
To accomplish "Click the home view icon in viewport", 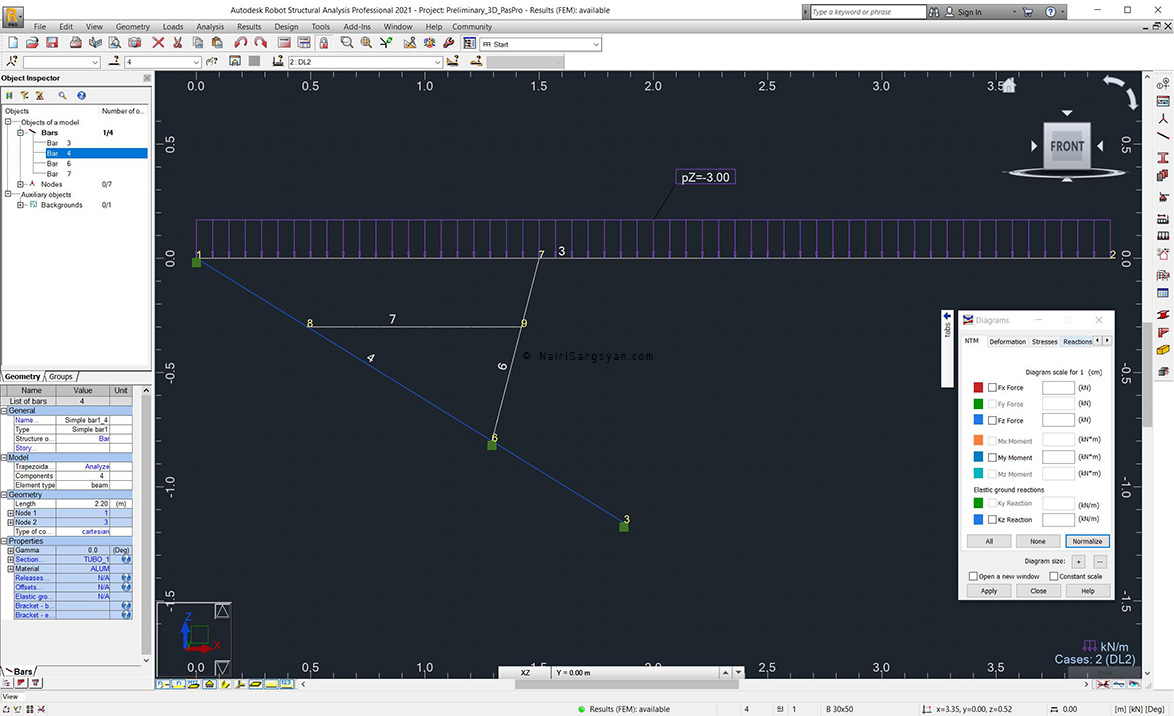I will point(1009,85).
